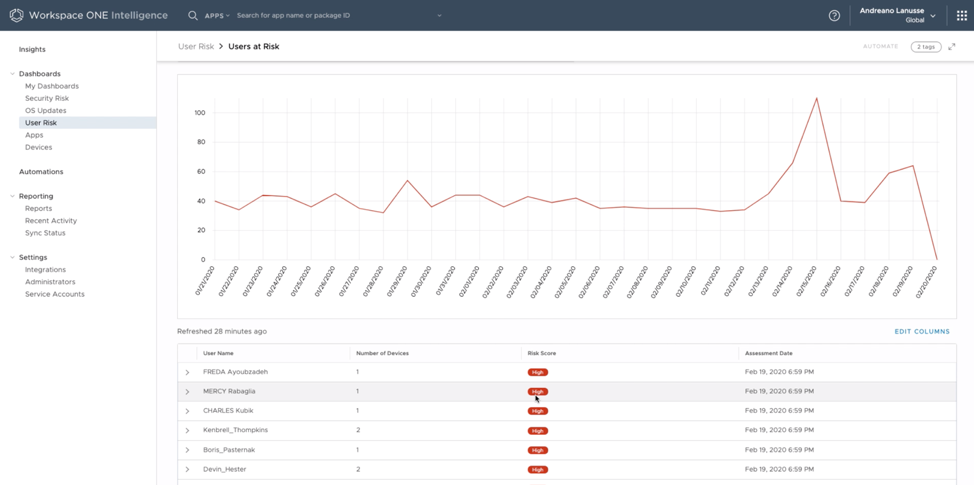Collapse the Reporting section in sidebar

[12, 196]
